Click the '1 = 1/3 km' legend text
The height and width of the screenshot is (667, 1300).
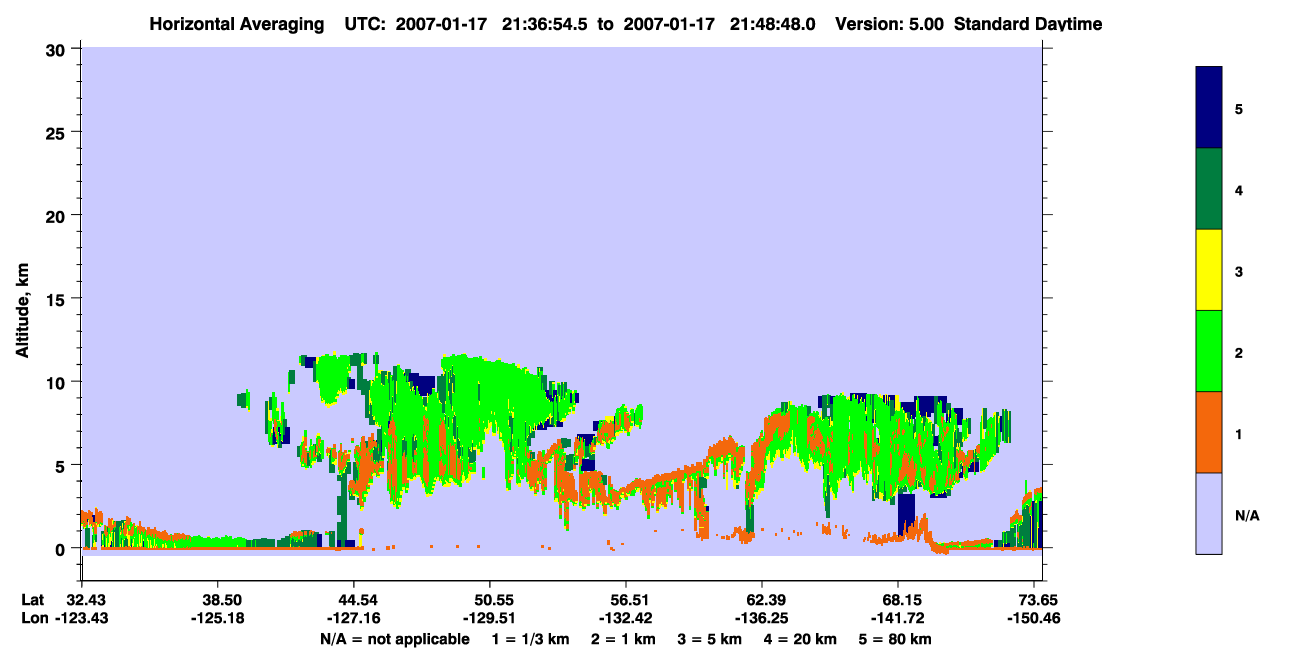[531, 639]
